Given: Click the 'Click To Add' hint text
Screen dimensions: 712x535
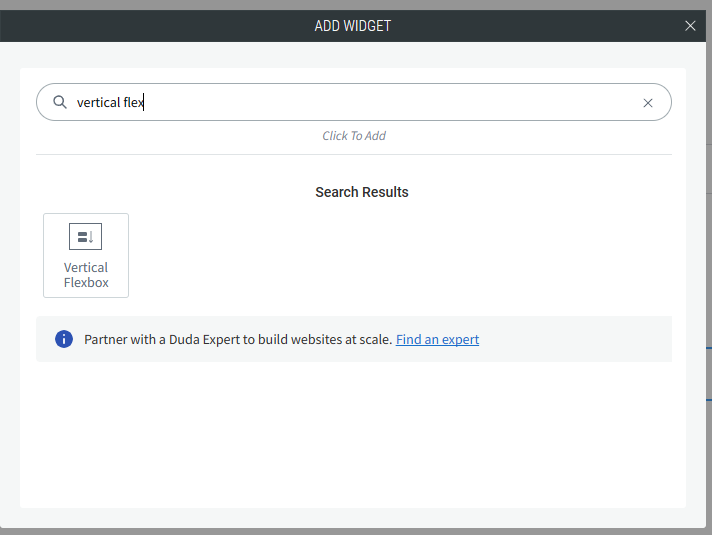Looking at the screenshot, I should pos(354,136).
